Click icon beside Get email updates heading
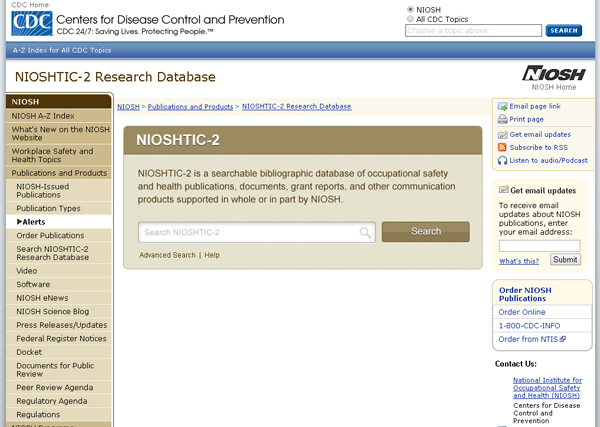Image resolution: width=600 pixels, height=427 pixels. tap(504, 190)
